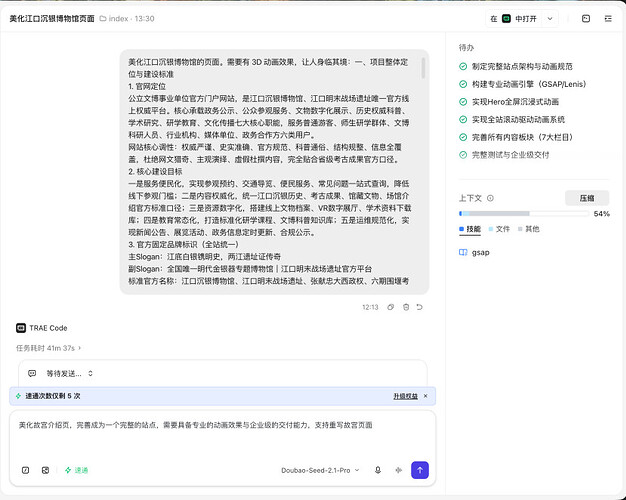Open the Doubao-Seed-2.1-Pro model dropdown
This screenshot has height=500, width=626.
[x=320, y=470]
